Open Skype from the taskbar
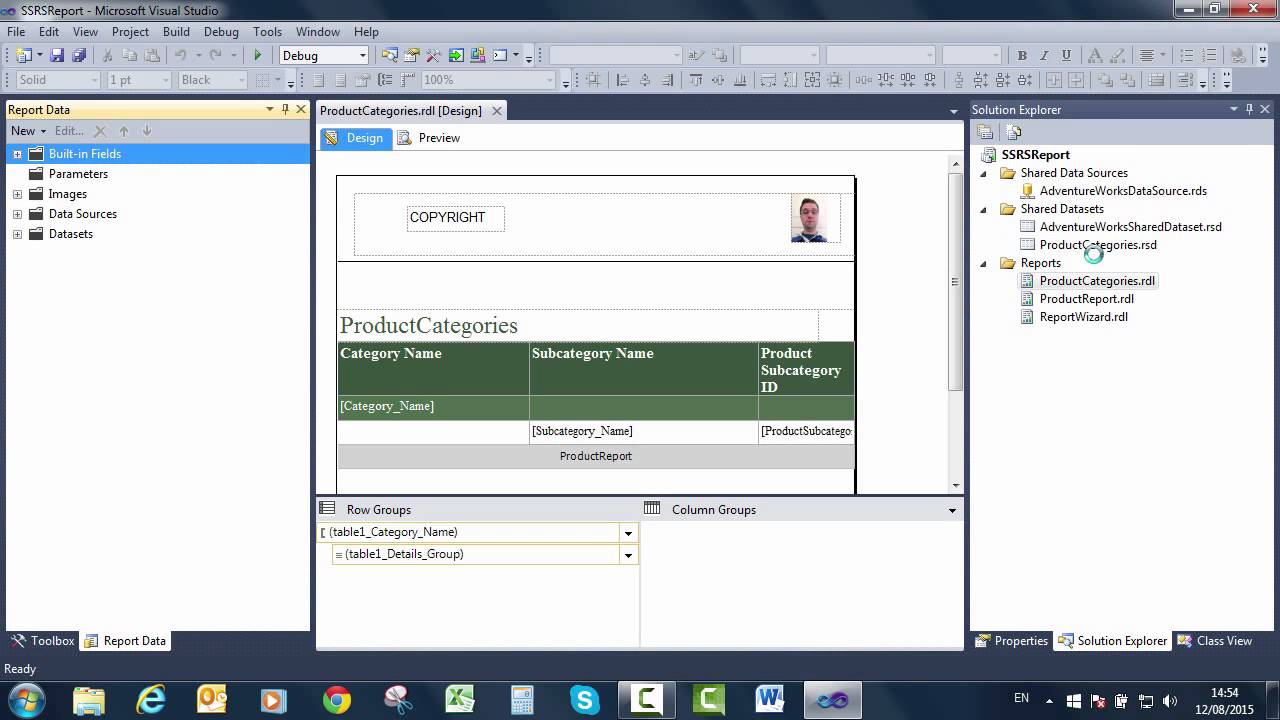 pos(584,699)
